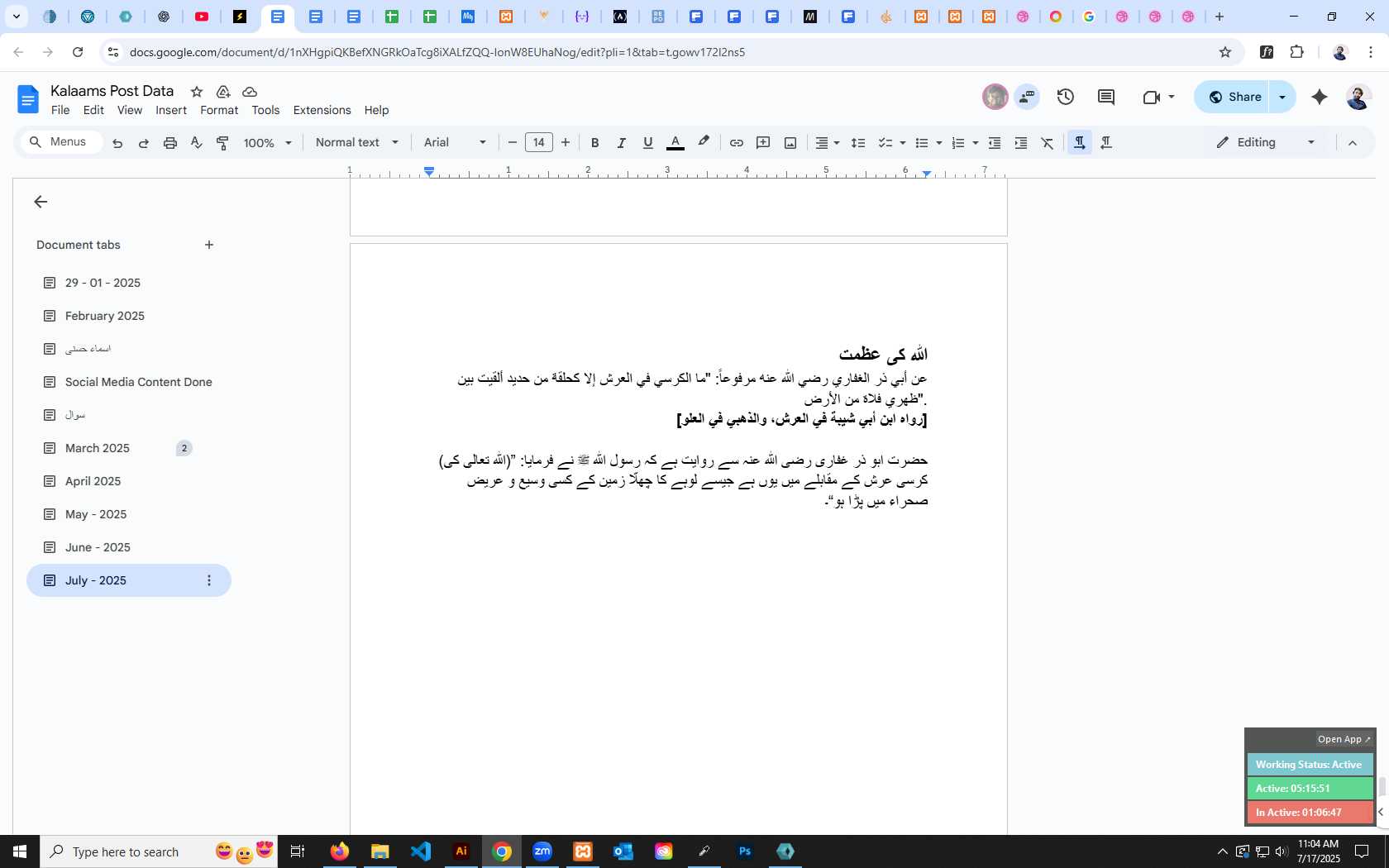Show all comments icon
Screen dimensions: 1389x868
1106,97
